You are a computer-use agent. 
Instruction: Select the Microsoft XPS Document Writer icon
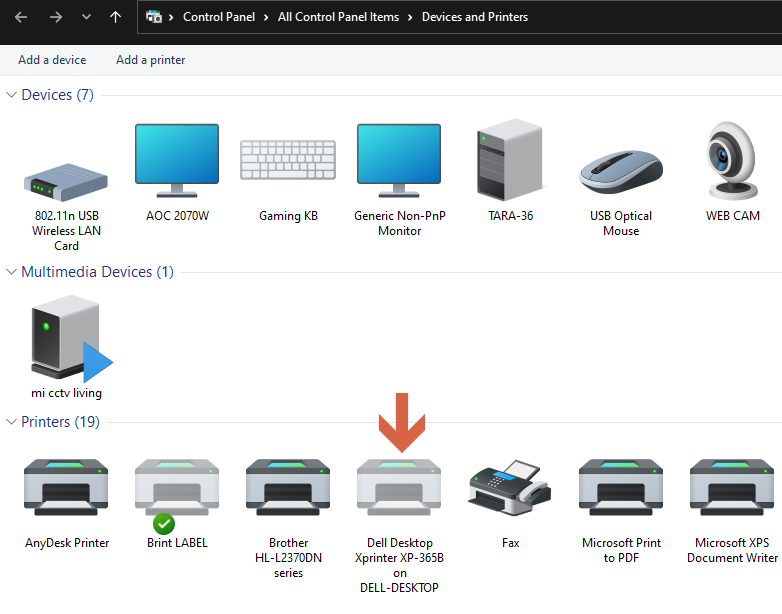732,487
